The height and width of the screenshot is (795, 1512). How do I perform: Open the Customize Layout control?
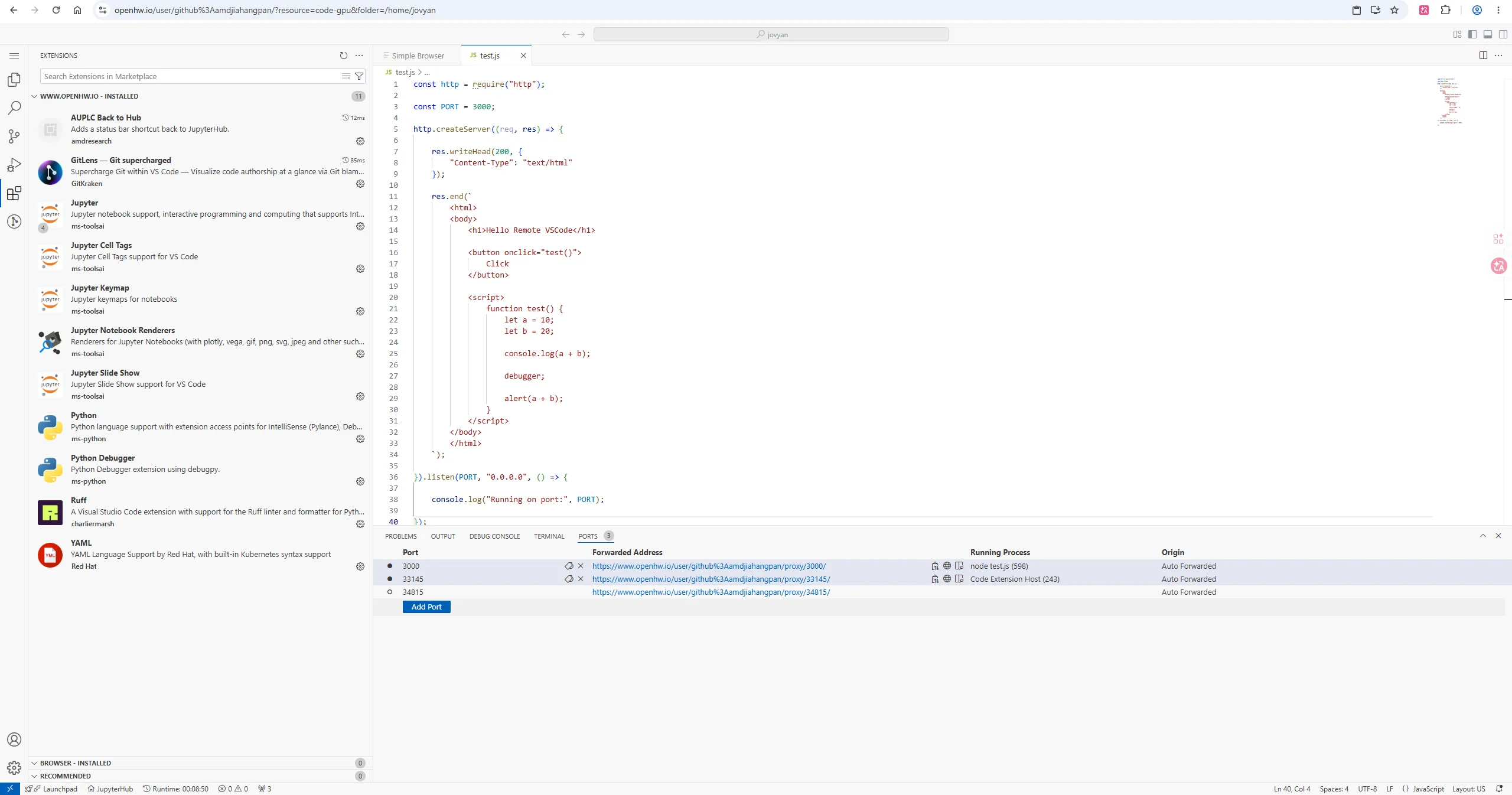click(1457, 34)
